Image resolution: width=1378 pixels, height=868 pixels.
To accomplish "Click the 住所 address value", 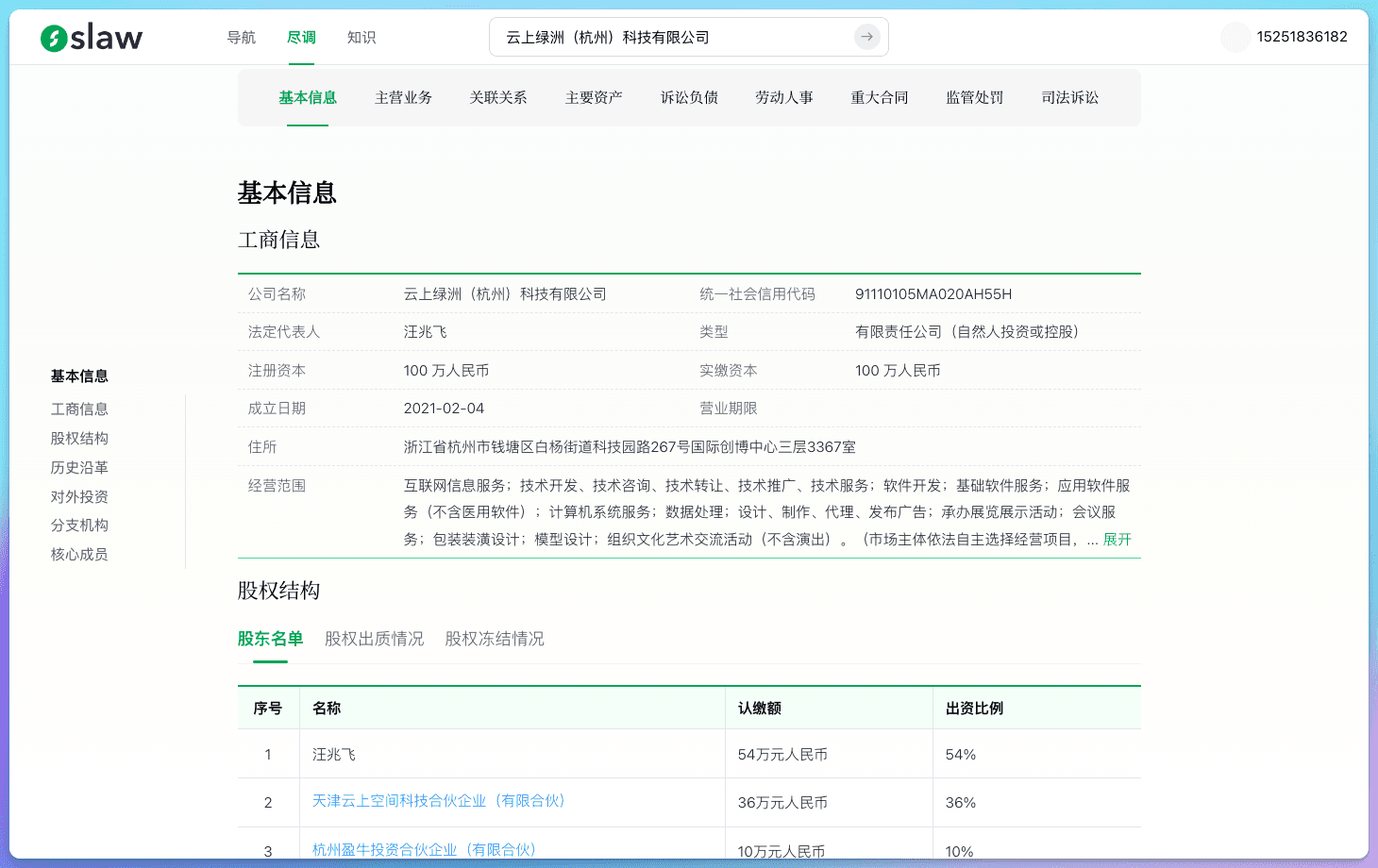I will click(630, 446).
